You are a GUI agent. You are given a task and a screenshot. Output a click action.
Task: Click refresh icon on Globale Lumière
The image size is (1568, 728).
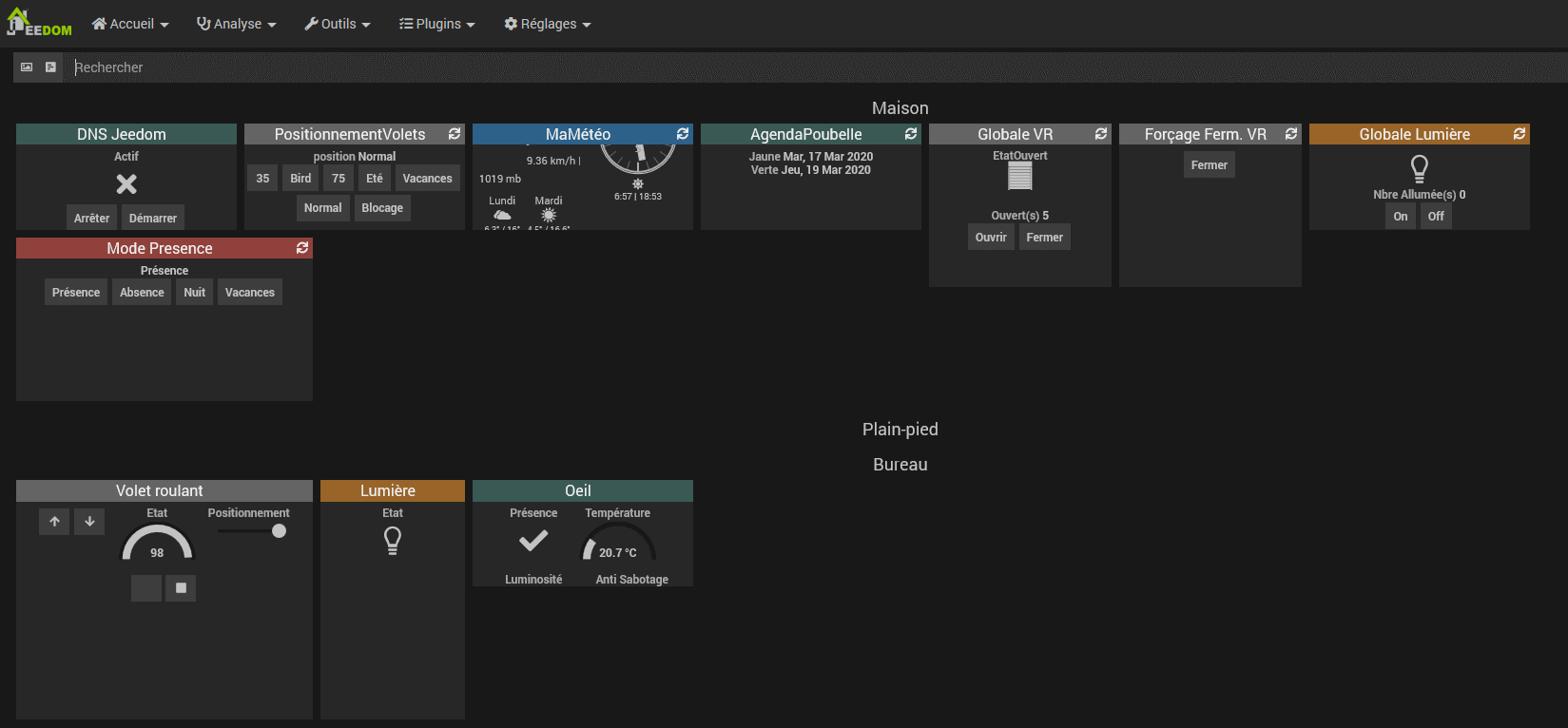click(x=1520, y=134)
